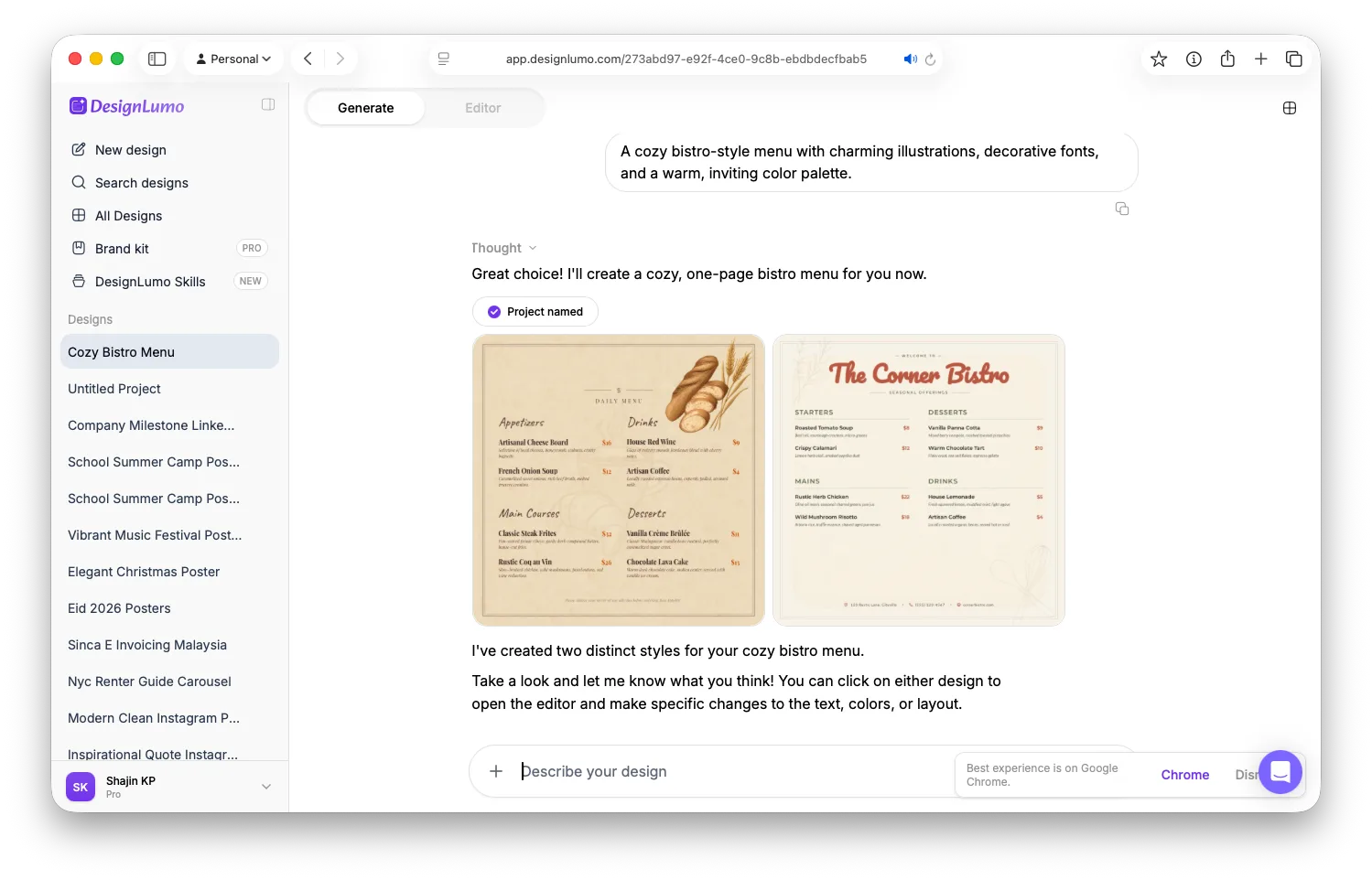Mute the tab audio speaker icon
Image resolution: width=1372 pixels, height=880 pixels.
(910, 59)
